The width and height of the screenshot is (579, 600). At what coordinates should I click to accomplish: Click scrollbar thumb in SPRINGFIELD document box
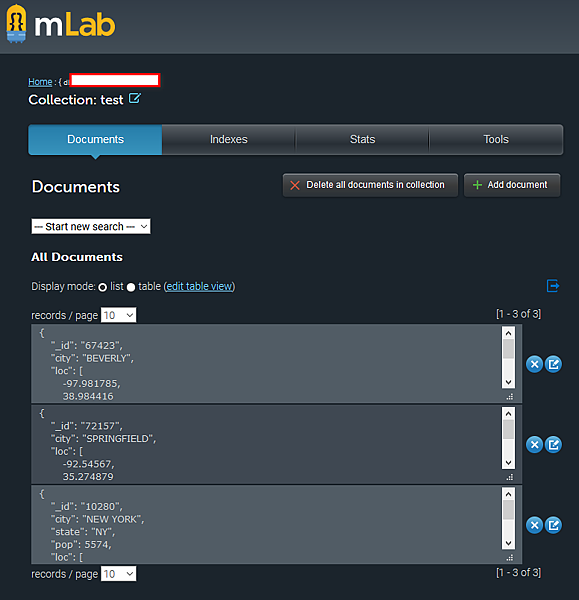(508, 430)
